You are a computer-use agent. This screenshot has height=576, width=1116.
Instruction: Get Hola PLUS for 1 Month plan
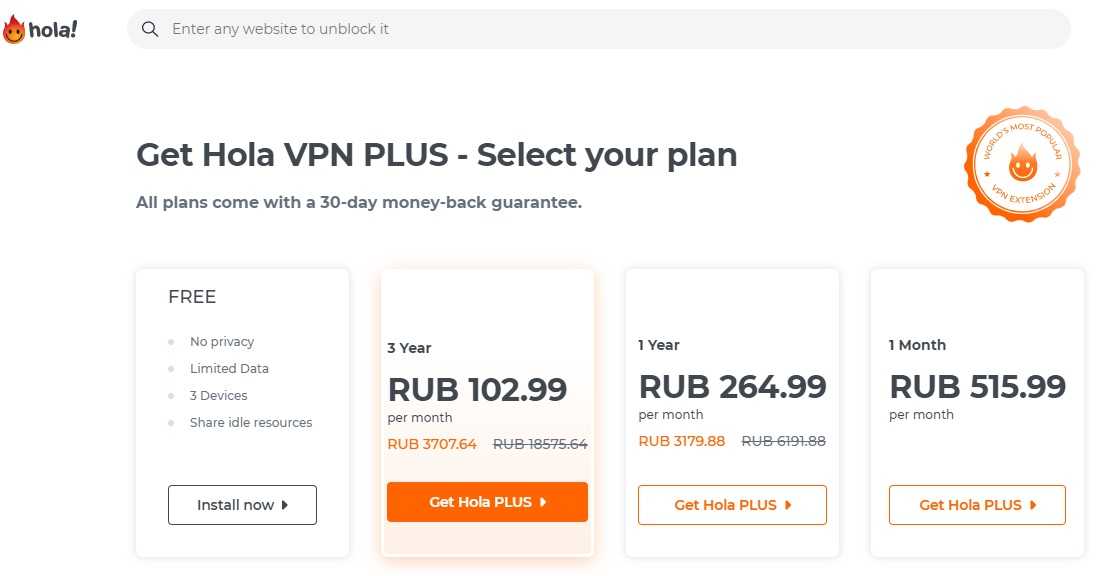pos(977,505)
